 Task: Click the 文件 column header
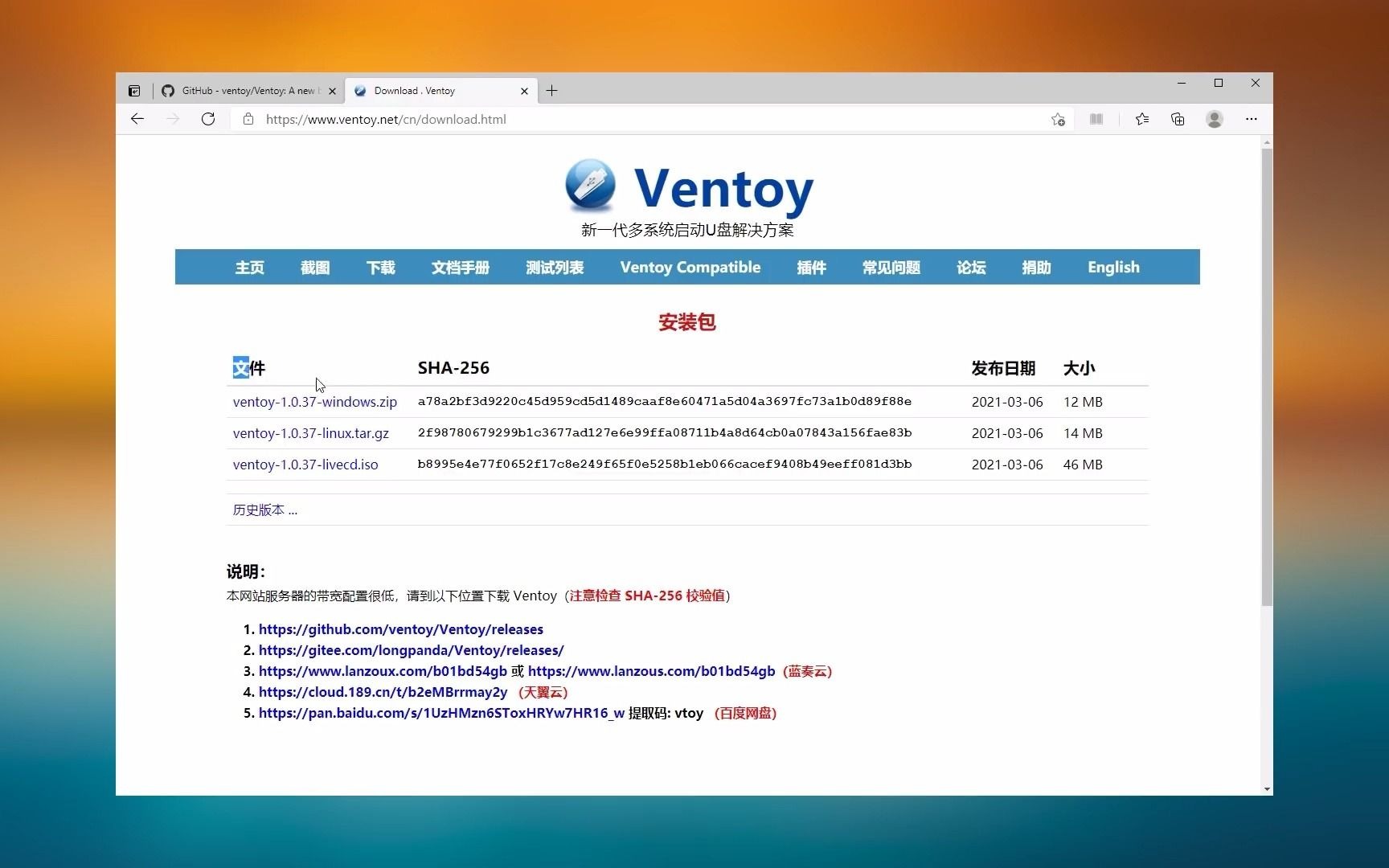(x=248, y=368)
